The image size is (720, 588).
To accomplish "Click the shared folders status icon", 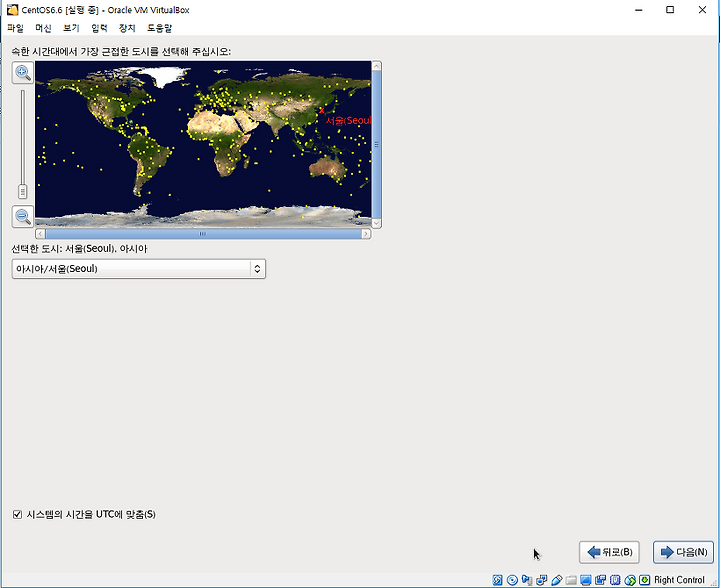I will (571, 580).
